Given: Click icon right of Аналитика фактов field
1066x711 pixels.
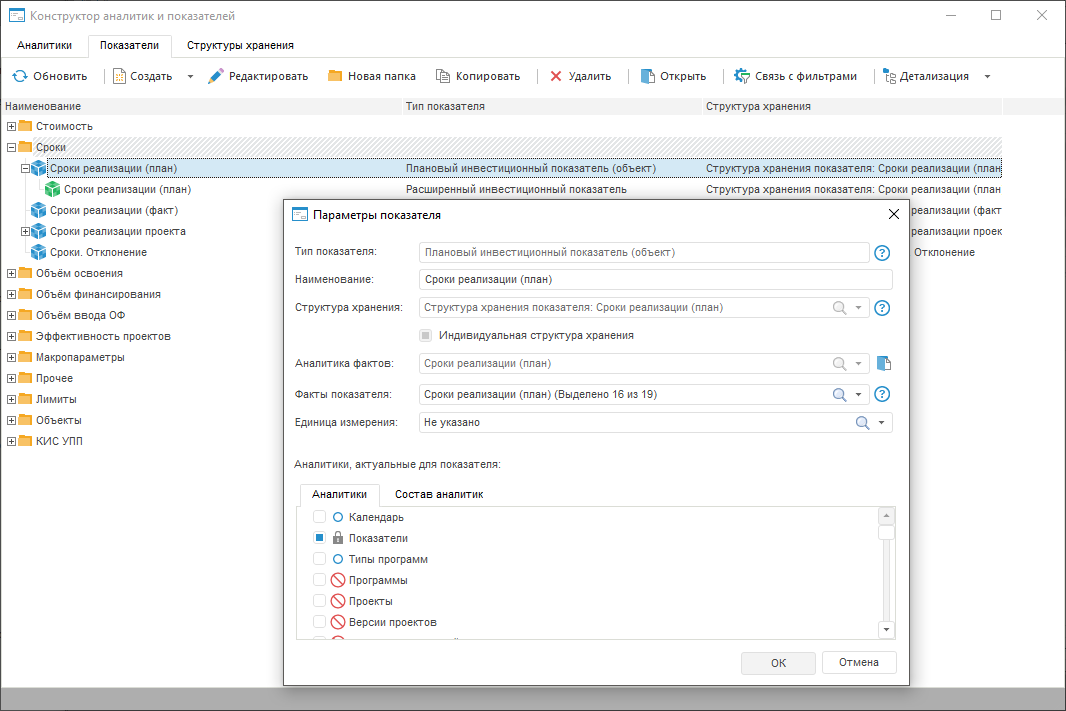Looking at the screenshot, I should (882, 364).
